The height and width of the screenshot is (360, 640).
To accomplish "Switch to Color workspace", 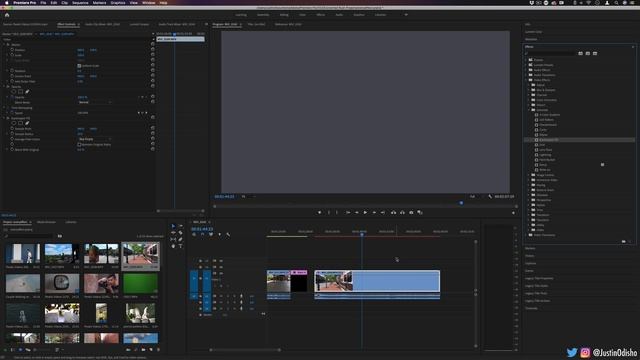I will point(302,15).
